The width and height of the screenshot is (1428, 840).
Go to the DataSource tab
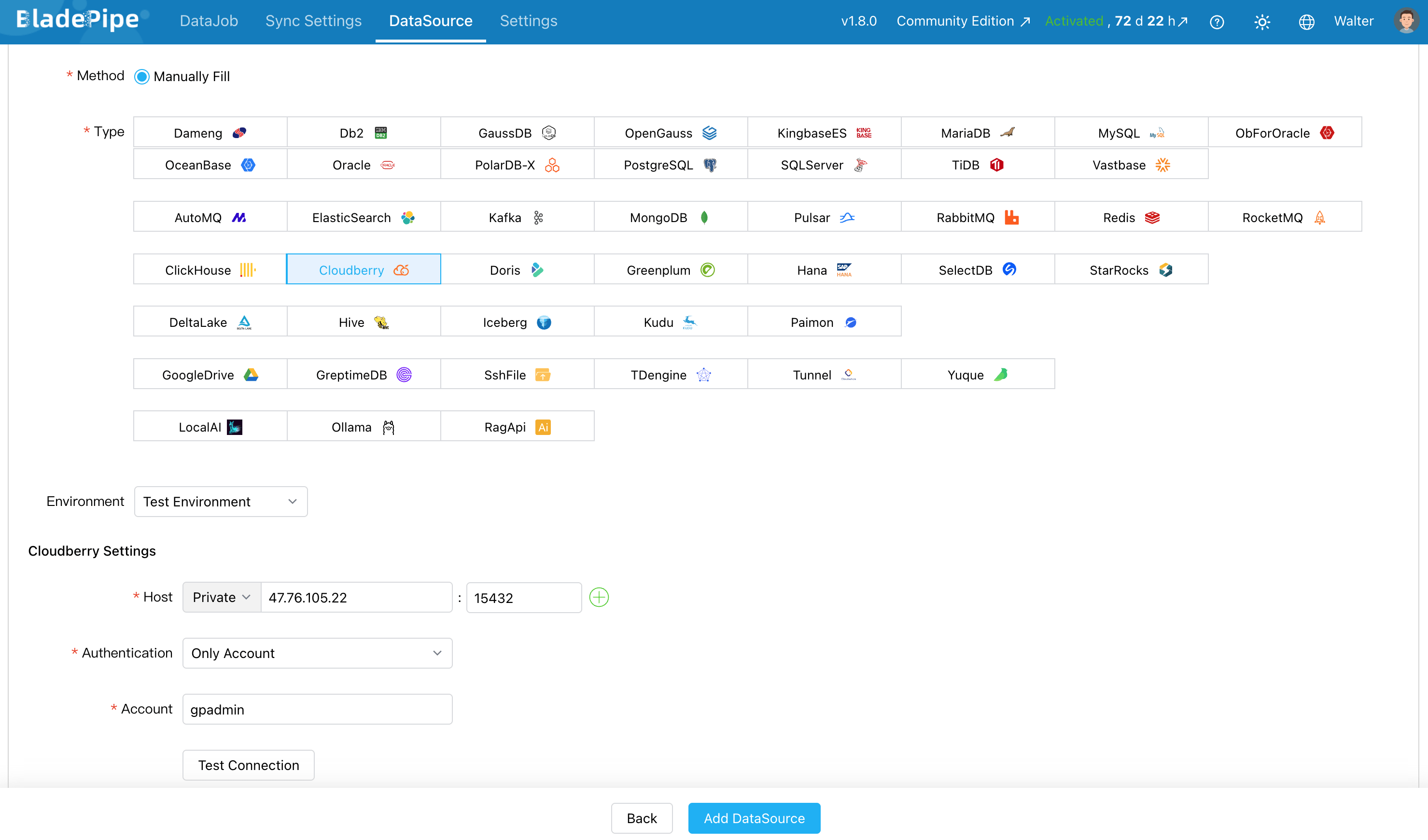[x=431, y=21]
